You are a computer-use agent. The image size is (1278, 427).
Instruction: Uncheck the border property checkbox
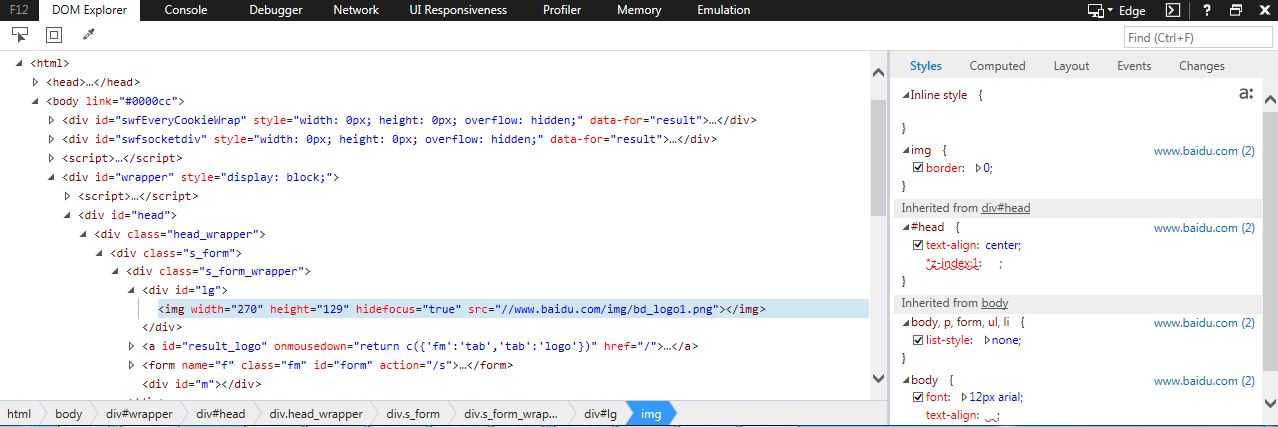(918, 168)
